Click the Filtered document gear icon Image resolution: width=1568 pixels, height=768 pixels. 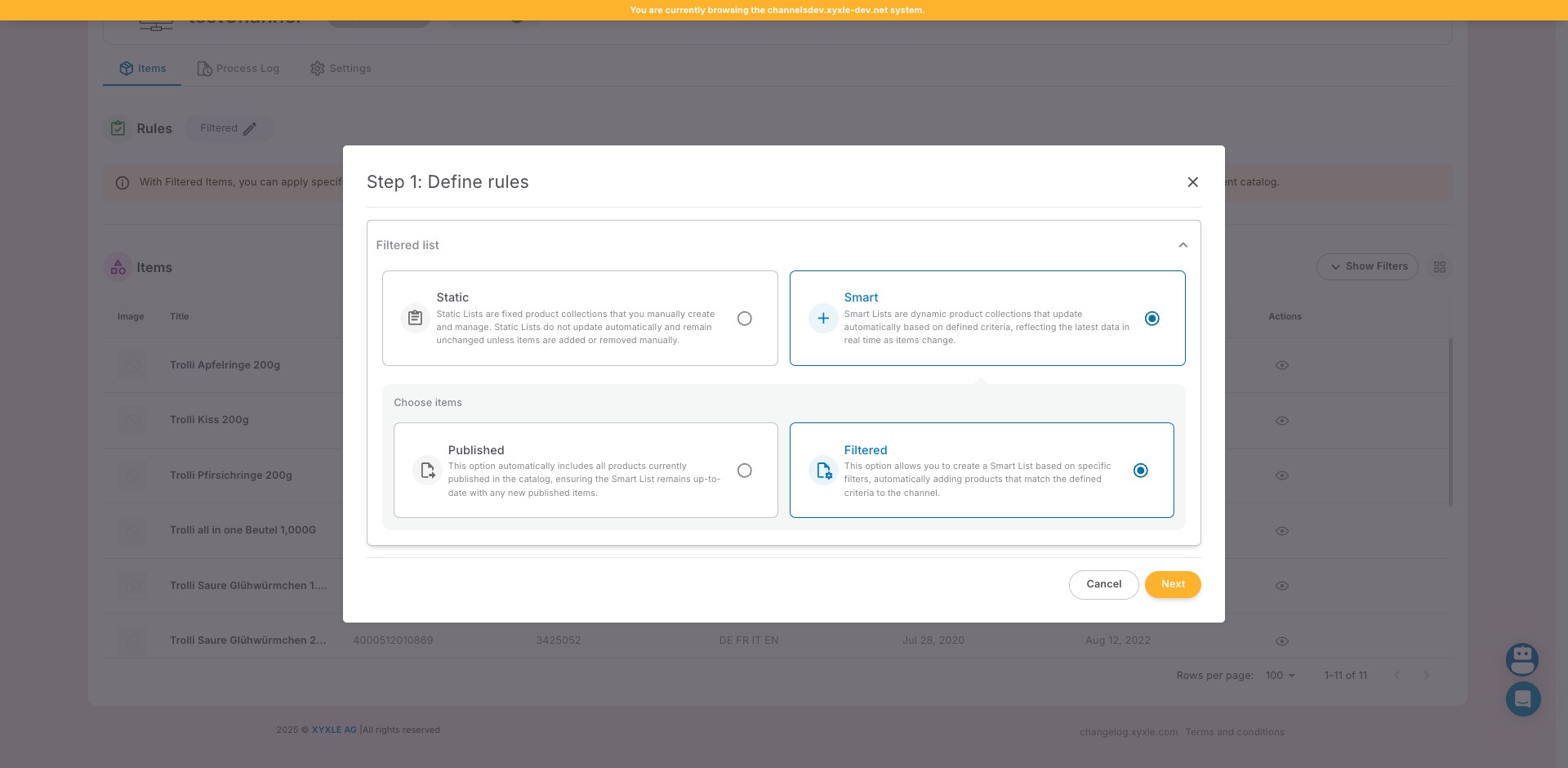pos(823,471)
